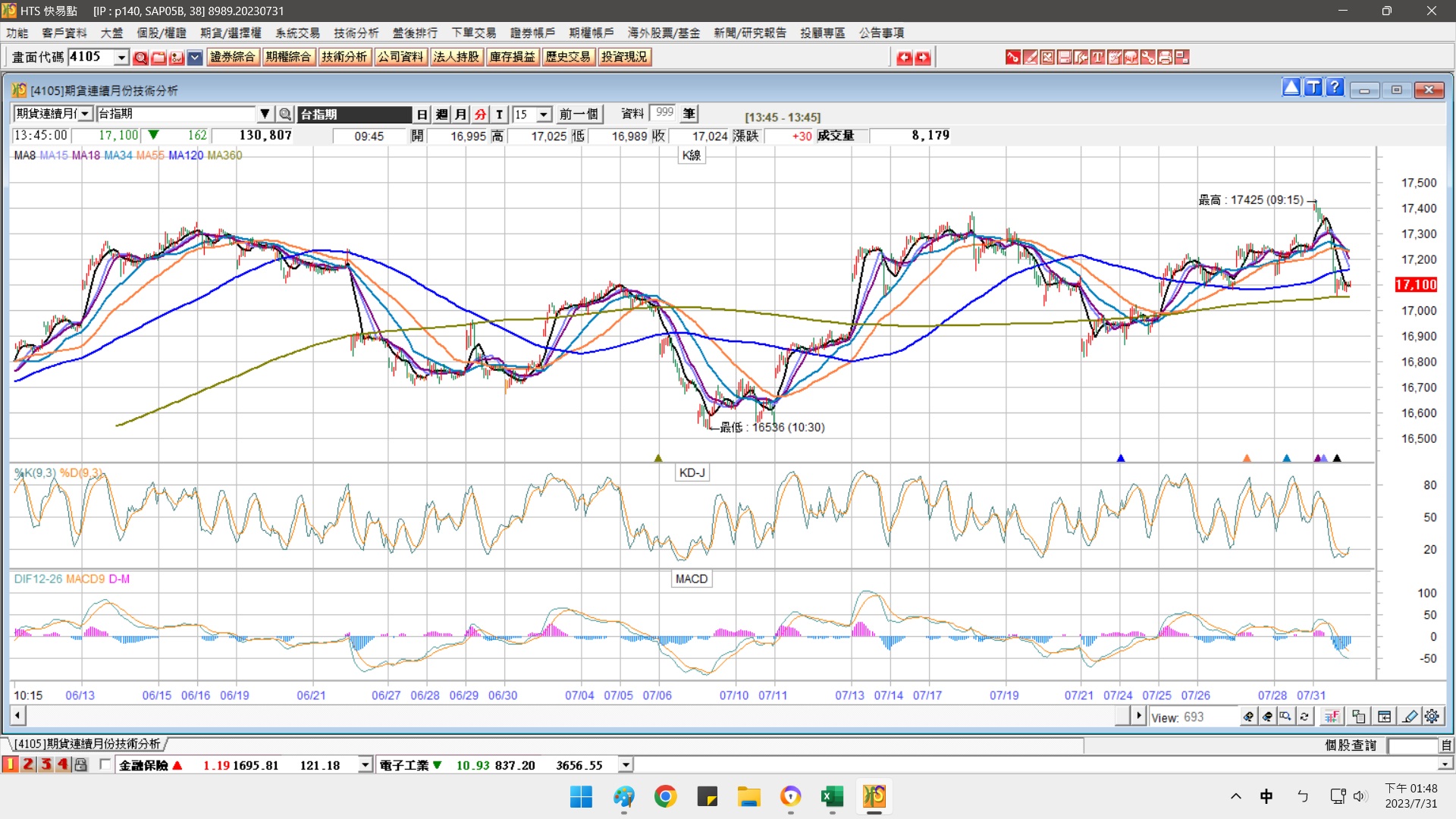
Task: Toggle the 日 daily period button
Action: pyautogui.click(x=422, y=115)
